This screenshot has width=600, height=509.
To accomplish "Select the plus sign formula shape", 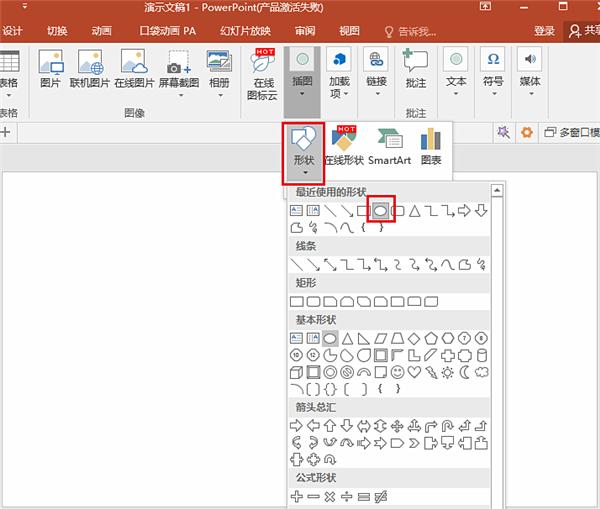I will click(297, 496).
